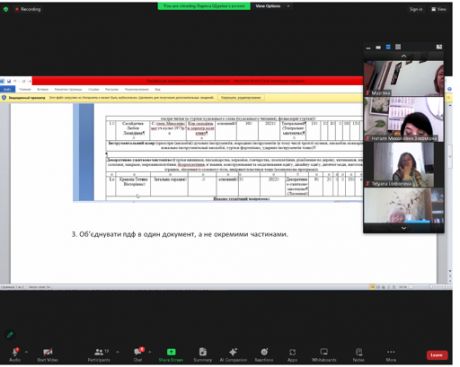Show next participants with down chevron
The width and height of the screenshot is (460, 367).
tap(404, 228)
